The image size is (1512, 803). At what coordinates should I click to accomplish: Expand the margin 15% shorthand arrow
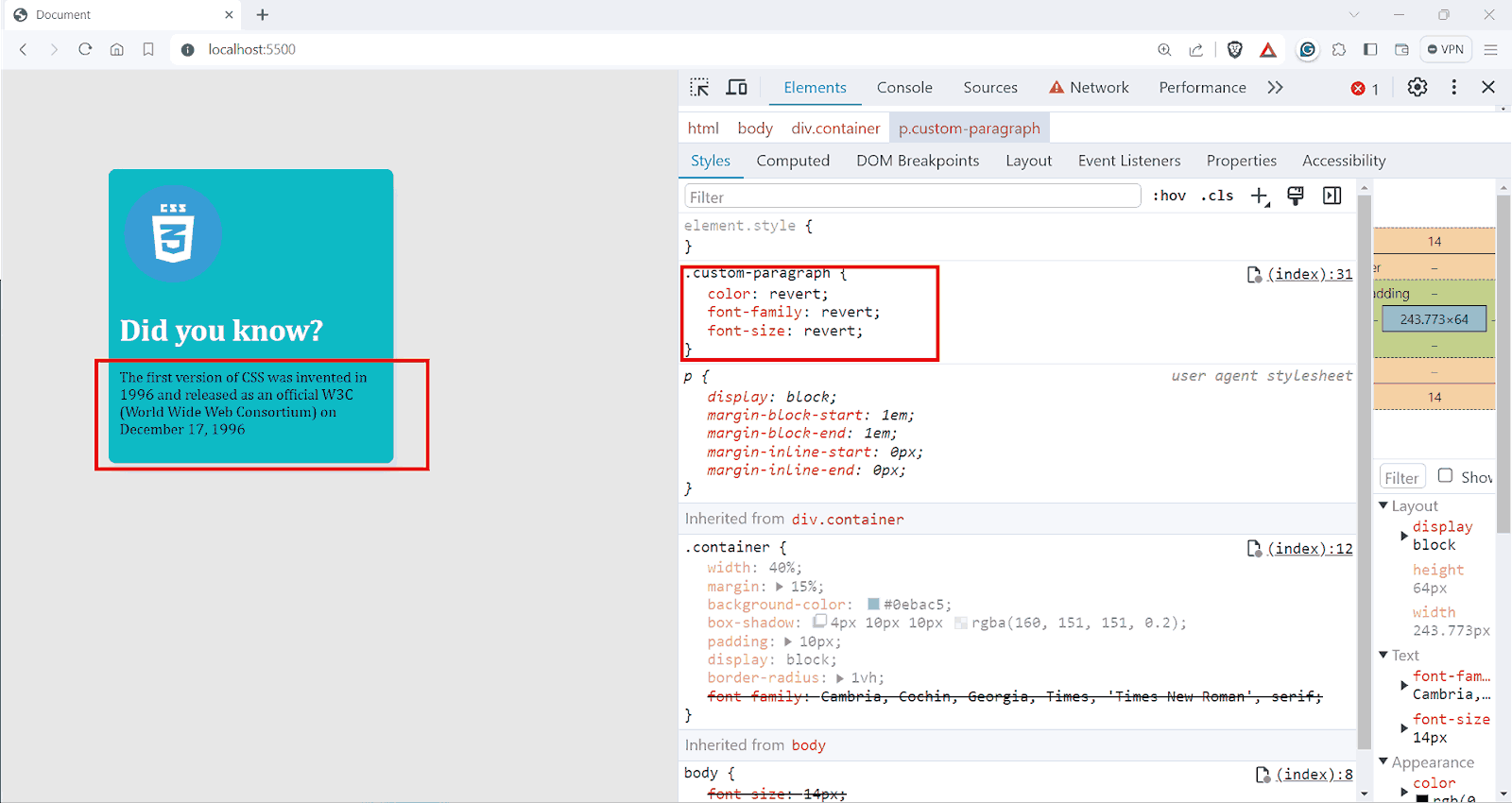780,587
